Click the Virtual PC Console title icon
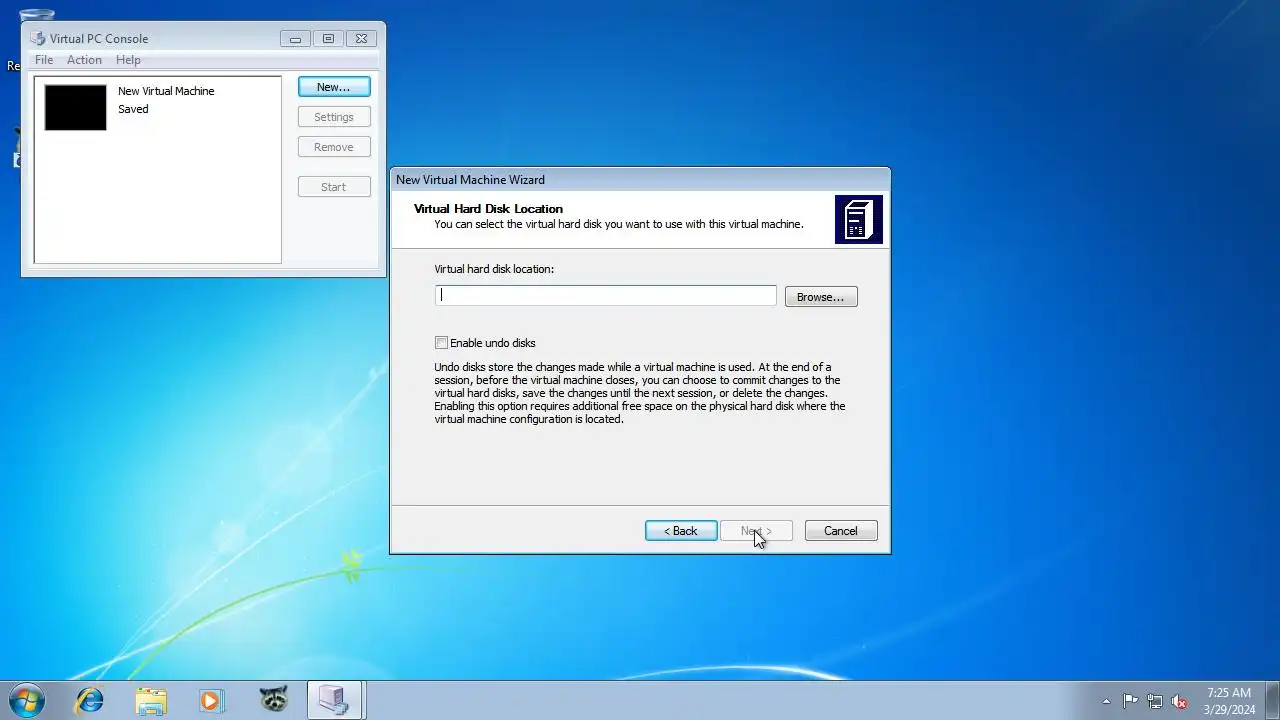The height and width of the screenshot is (720, 1280). pyautogui.click(x=38, y=38)
